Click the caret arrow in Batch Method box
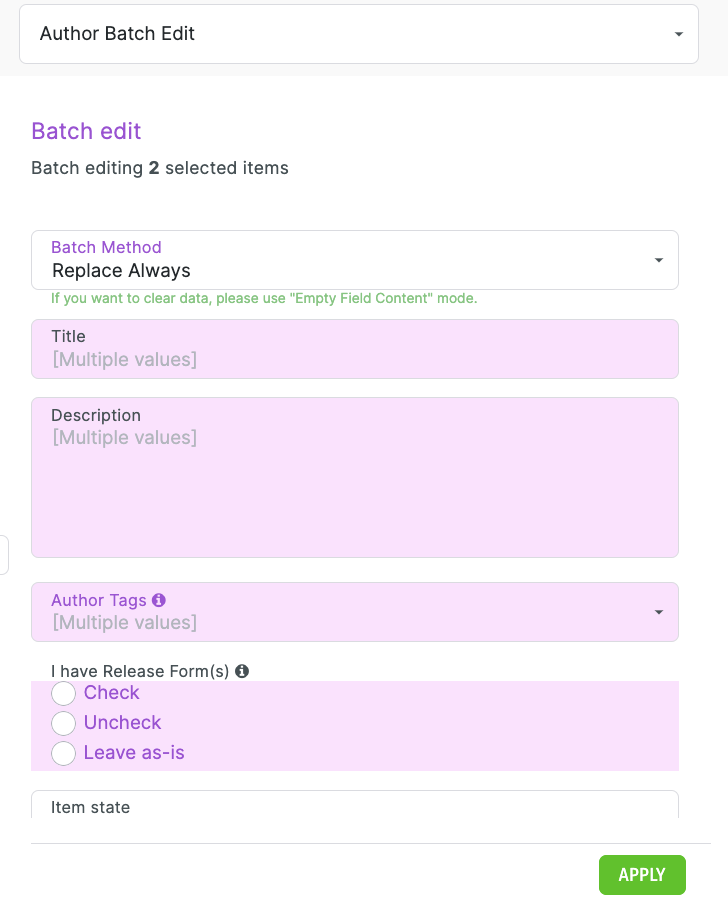The width and height of the screenshot is (728, 911). click(659, 260)
